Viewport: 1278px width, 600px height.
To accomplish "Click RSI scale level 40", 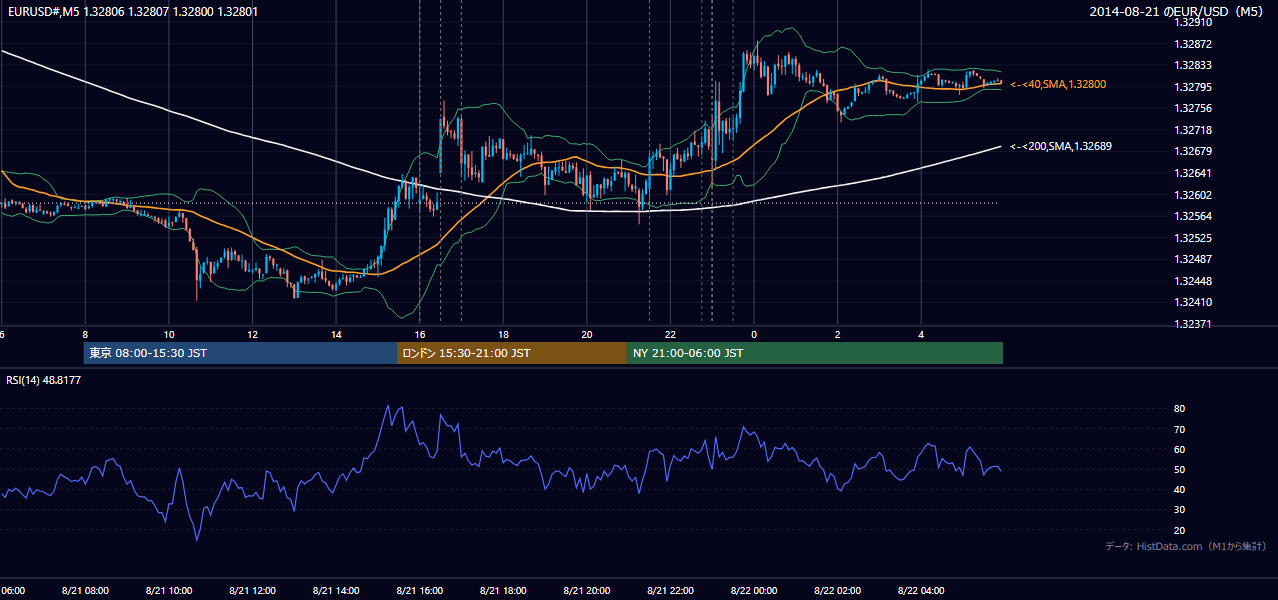I will [1179, 489].
